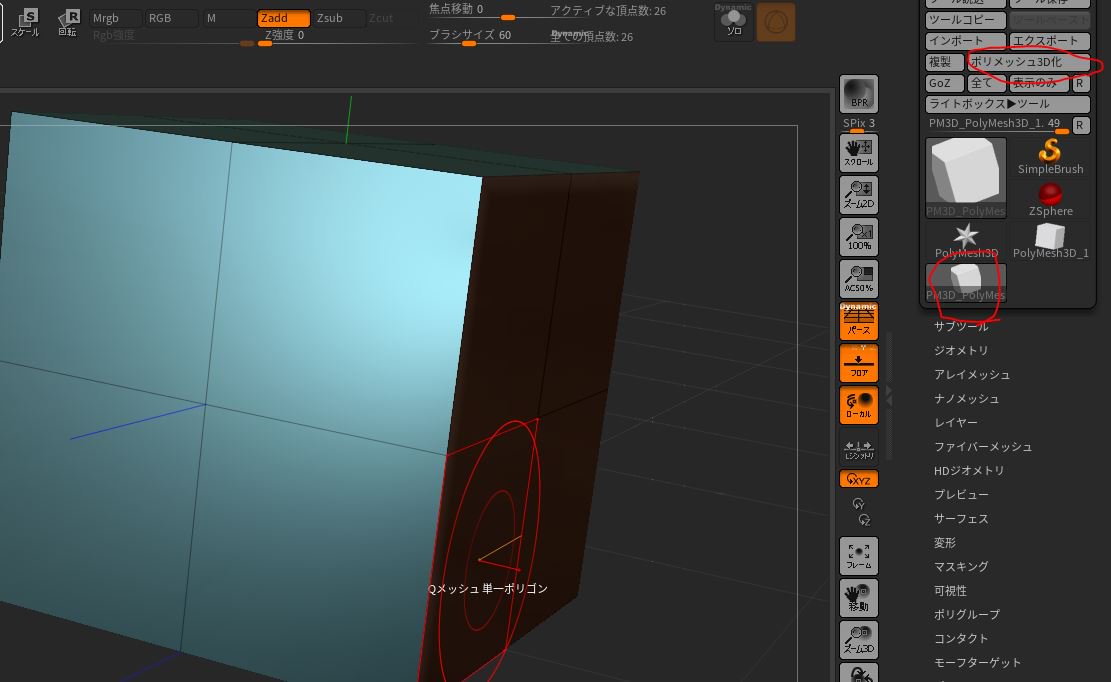Click the R button beside 表示のみ
The height and width of the screenshot is (682, 1111).
1080,84
